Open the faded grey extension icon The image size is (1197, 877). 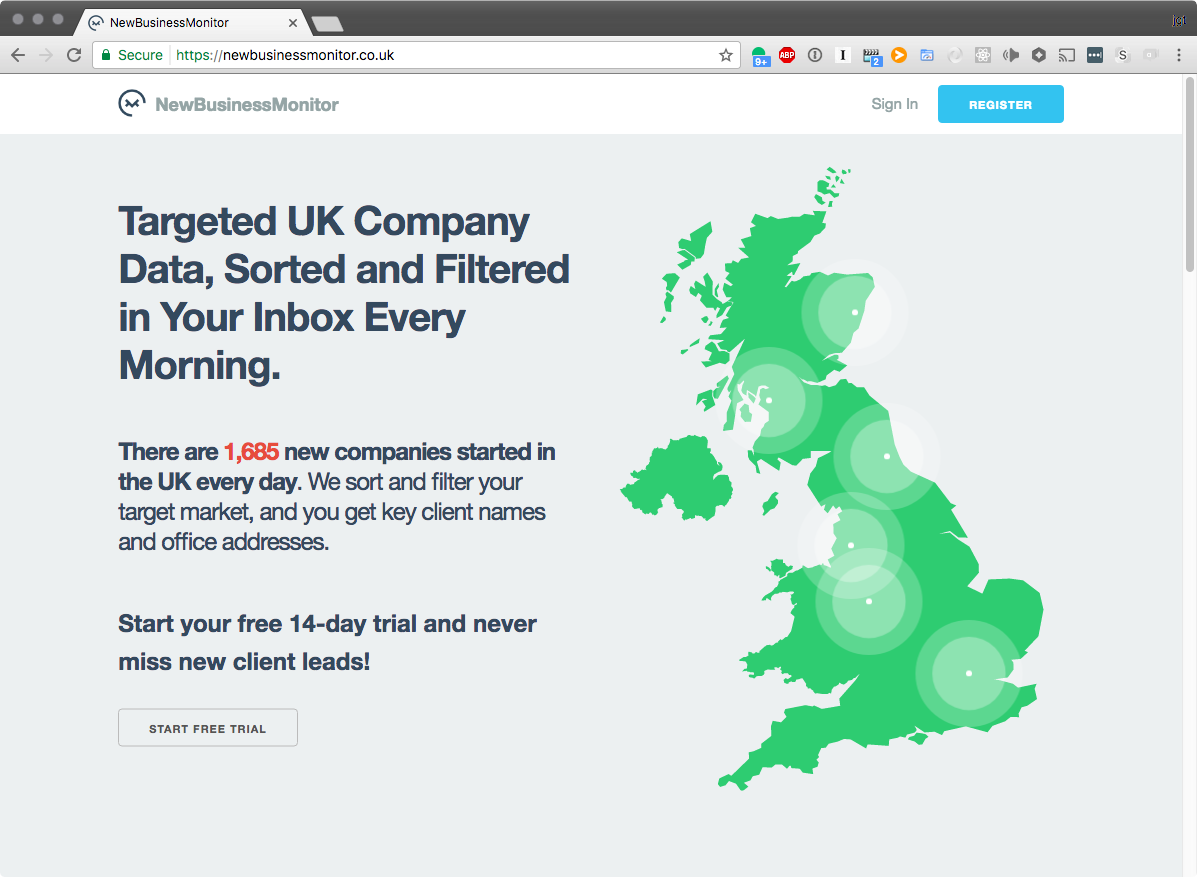pyautogui.click(x=1150, y=55)
